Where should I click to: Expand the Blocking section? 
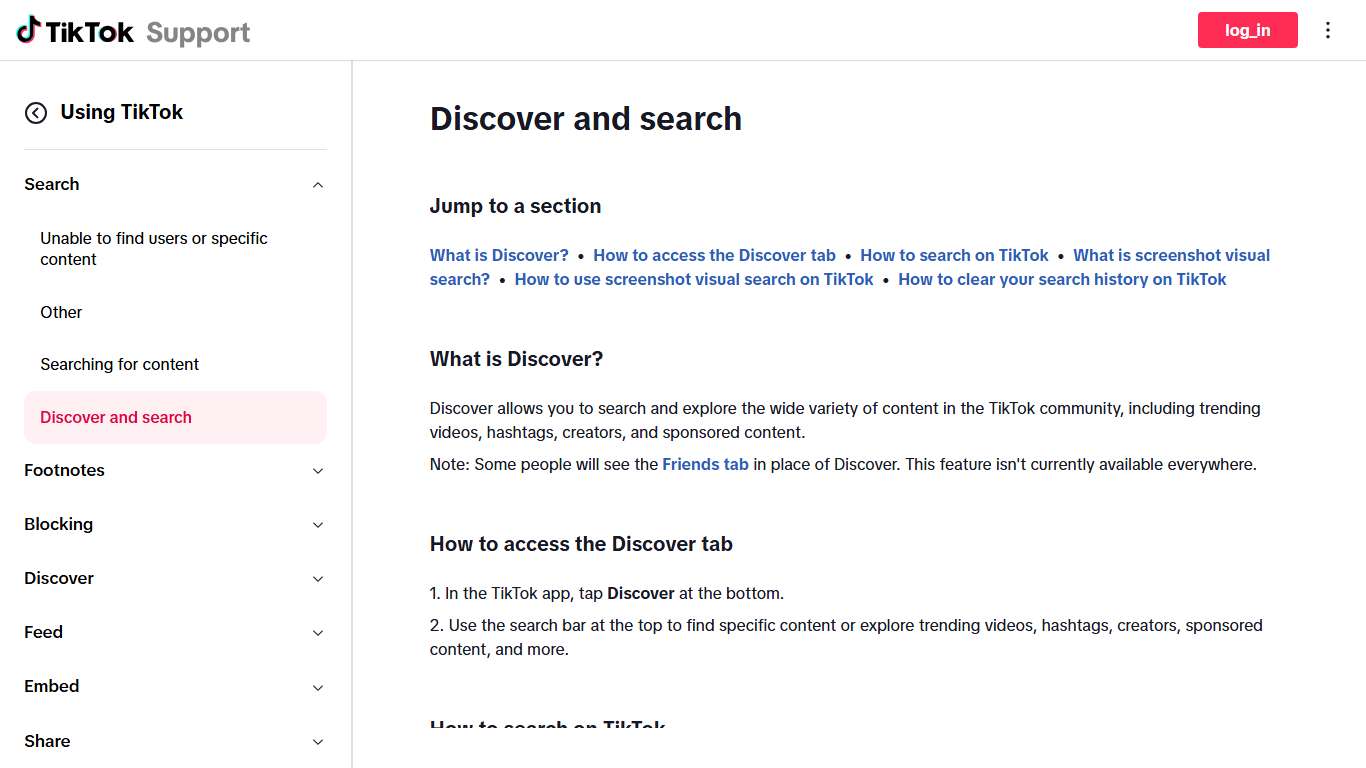click(x=318, y=525)
